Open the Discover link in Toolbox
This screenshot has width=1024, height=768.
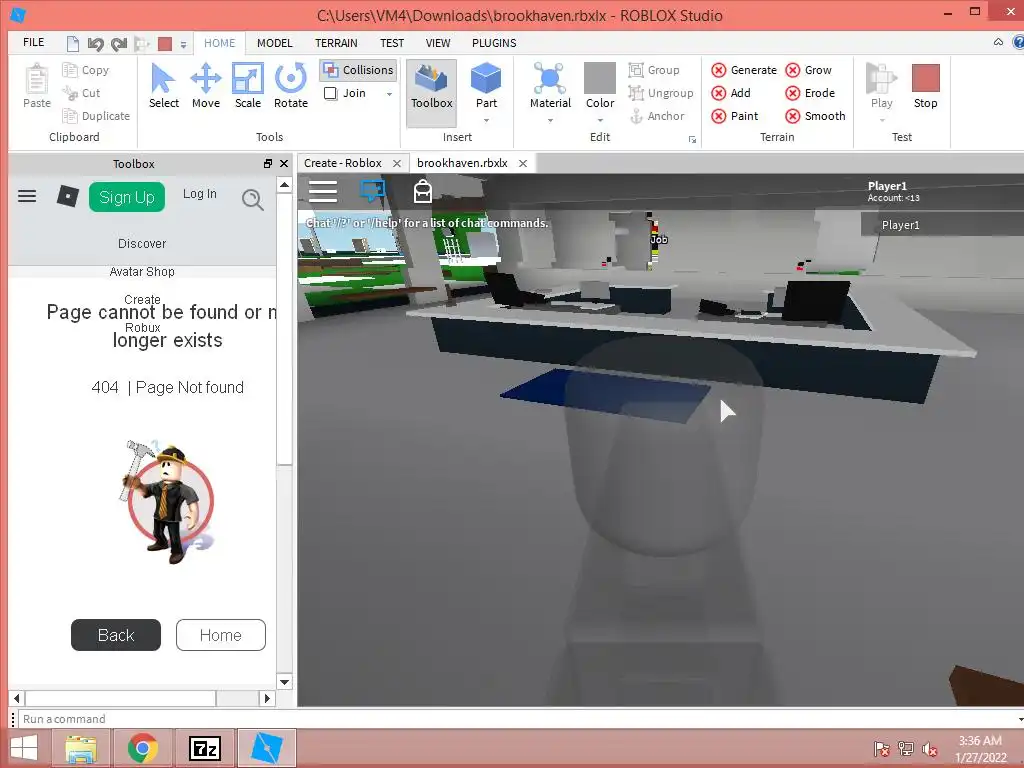(142, 244)
